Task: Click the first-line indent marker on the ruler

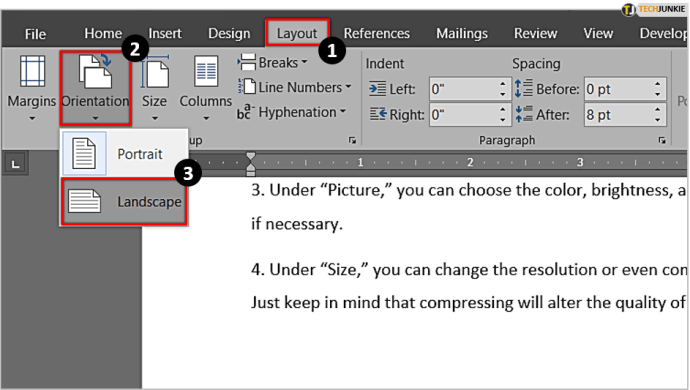Action: point(250,156)
